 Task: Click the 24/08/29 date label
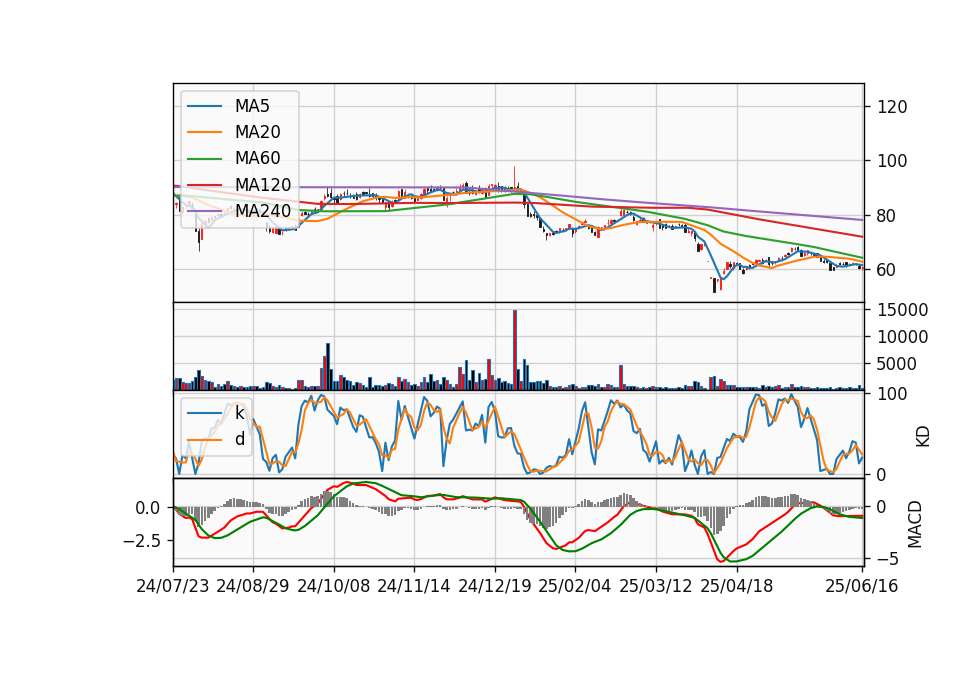click(x=253, y=586)
